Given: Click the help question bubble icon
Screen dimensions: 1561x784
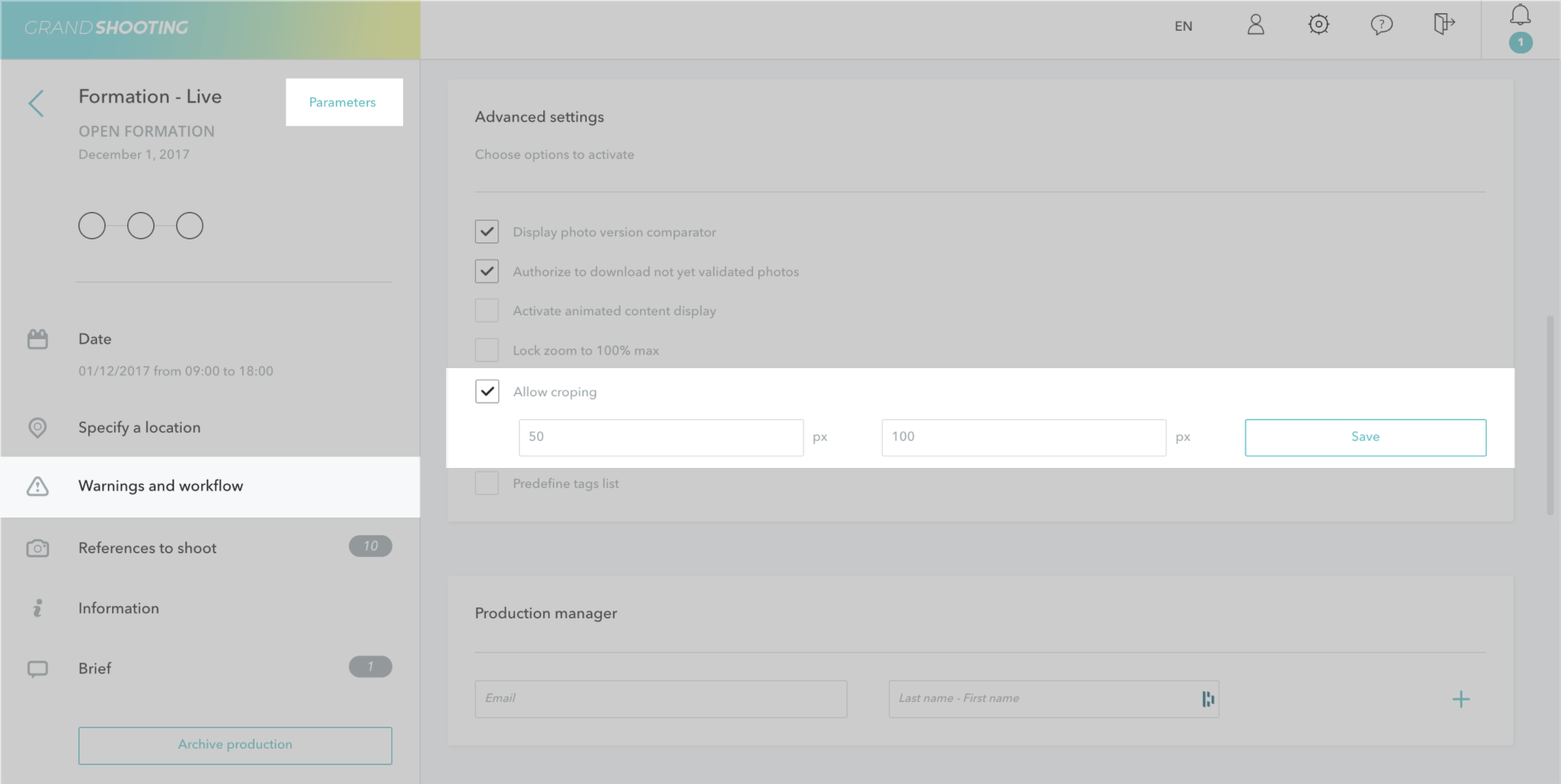Looking at the screenshot, I should coord(1381,25).
